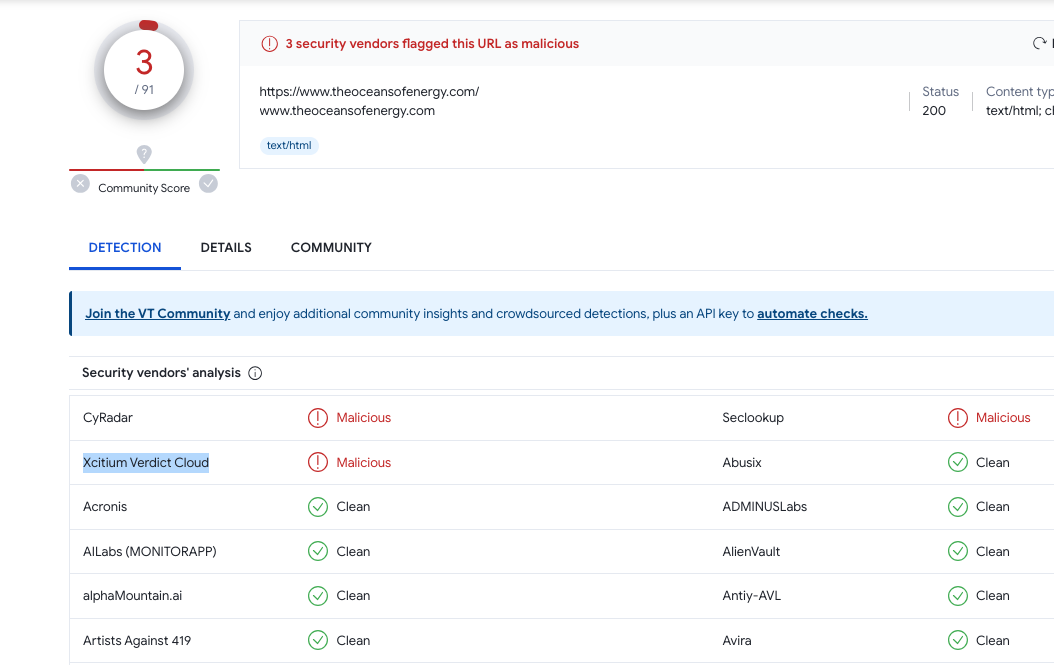1054x665 pixels.
Task: Click the red alert icon in malicious banner
Action: (x=270, y=44)
